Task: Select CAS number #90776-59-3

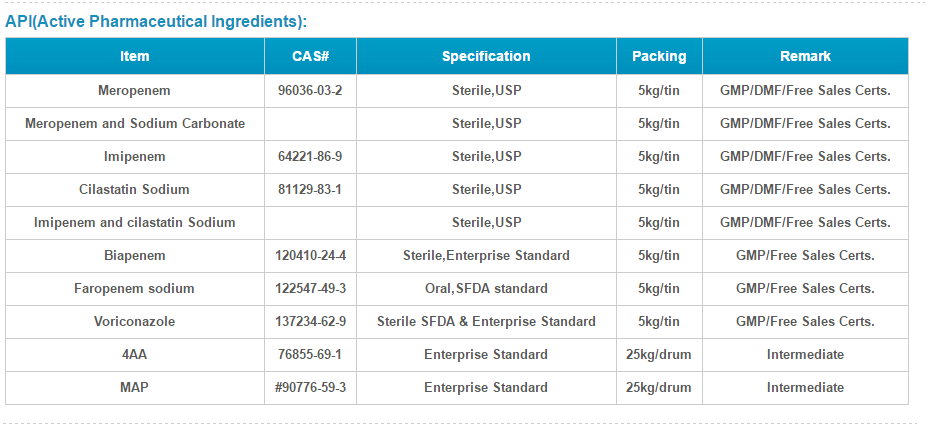Action: [x=310, y=388]
